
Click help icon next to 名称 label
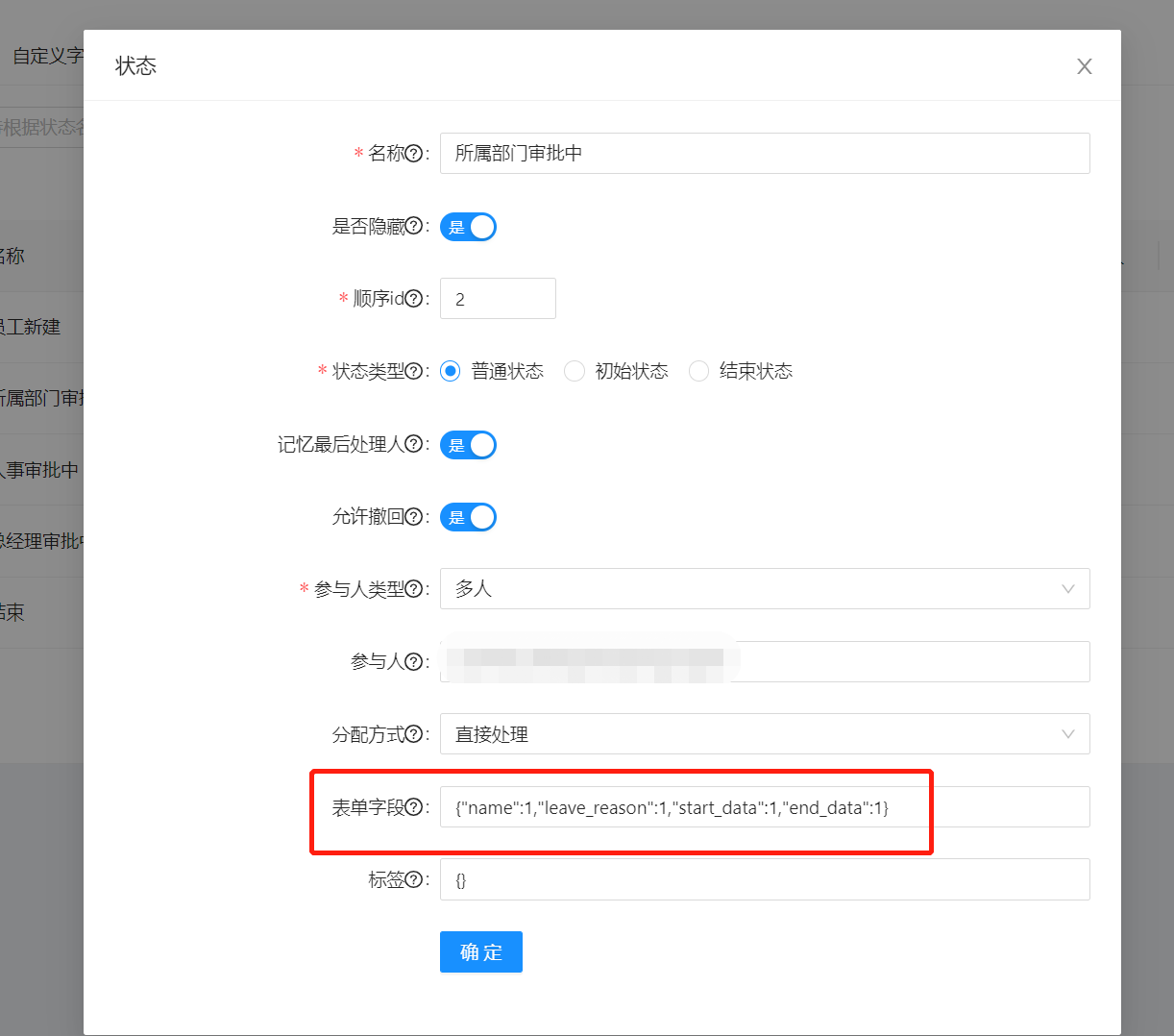pyautogui.click(x=414, y=154)
